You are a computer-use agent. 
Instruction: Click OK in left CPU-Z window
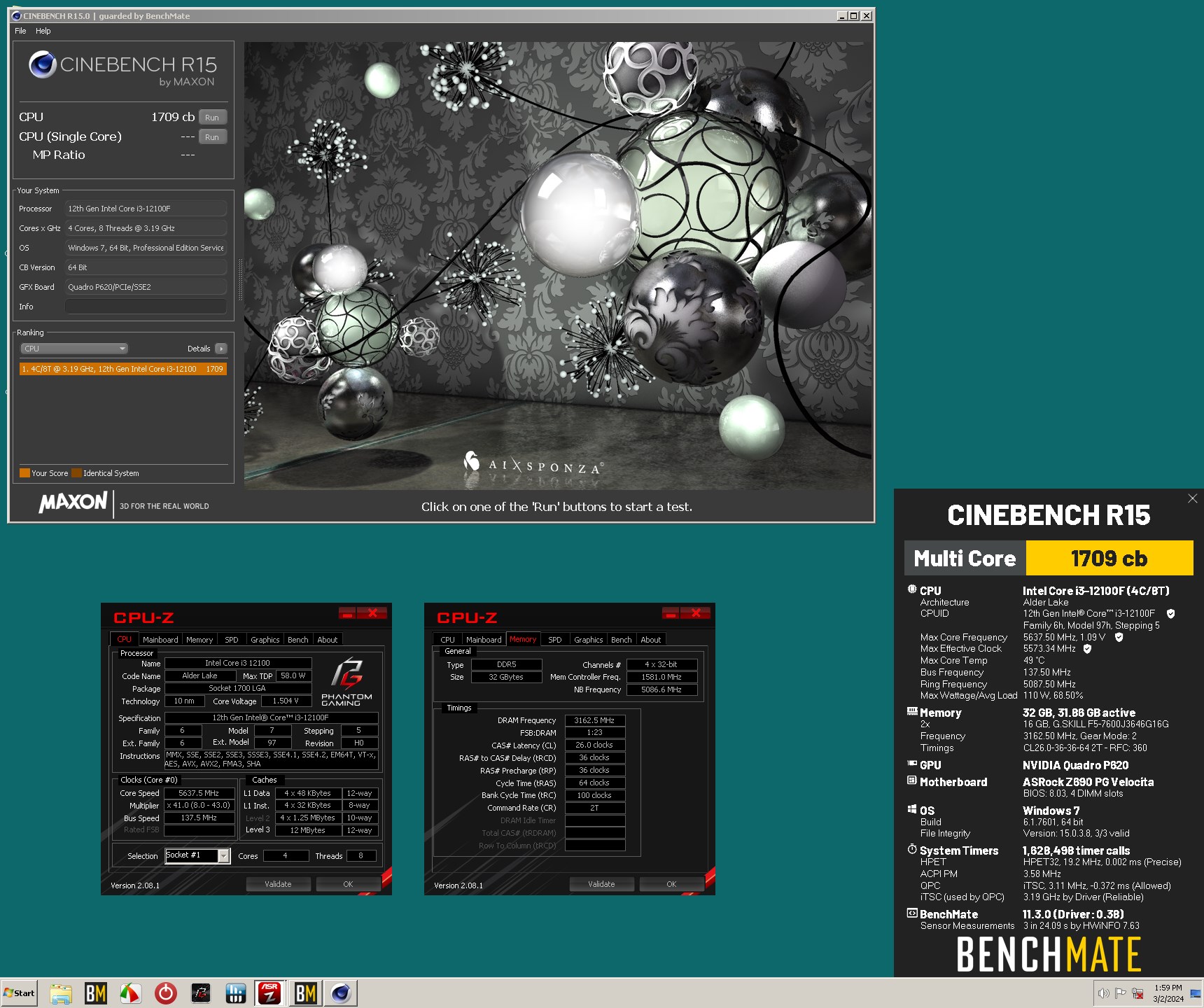point(348,884)
